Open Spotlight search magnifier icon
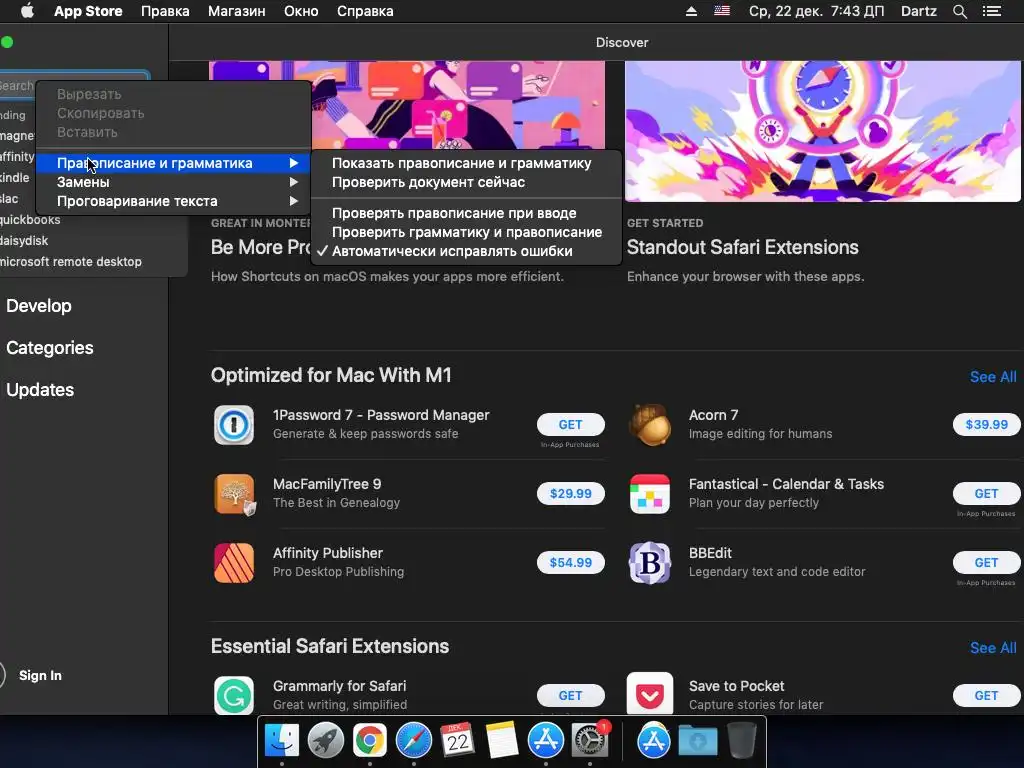The height and width of the screenshot is (768, 1024). click(x=959, y=11)
